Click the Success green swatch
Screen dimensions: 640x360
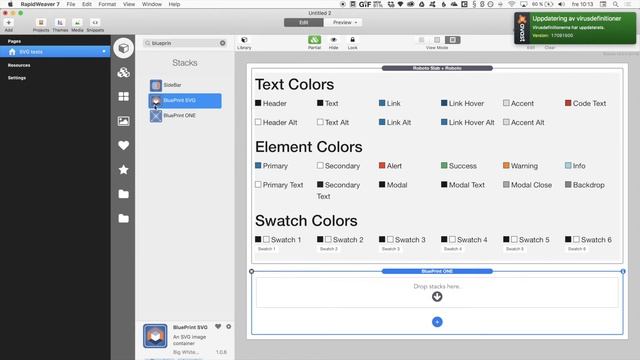click(x=444, y=166)
